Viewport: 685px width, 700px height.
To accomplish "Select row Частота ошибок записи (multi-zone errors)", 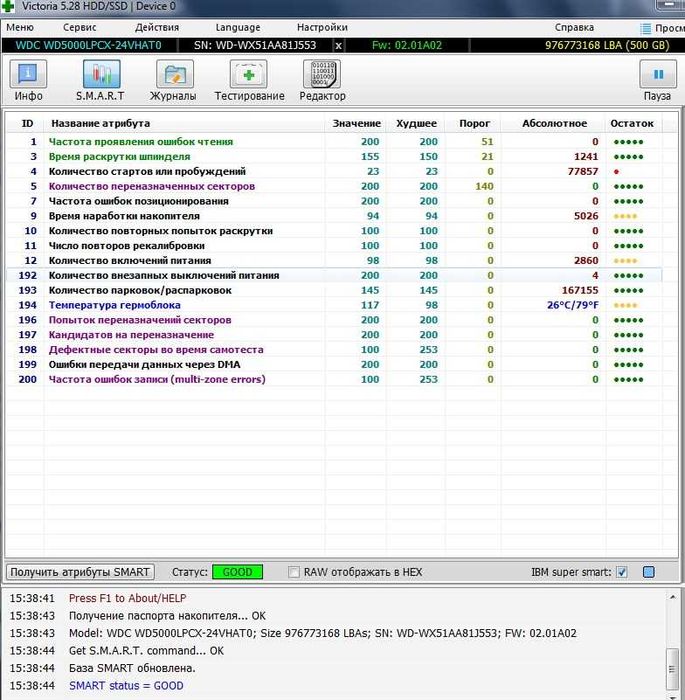I will tap(334, 379).
